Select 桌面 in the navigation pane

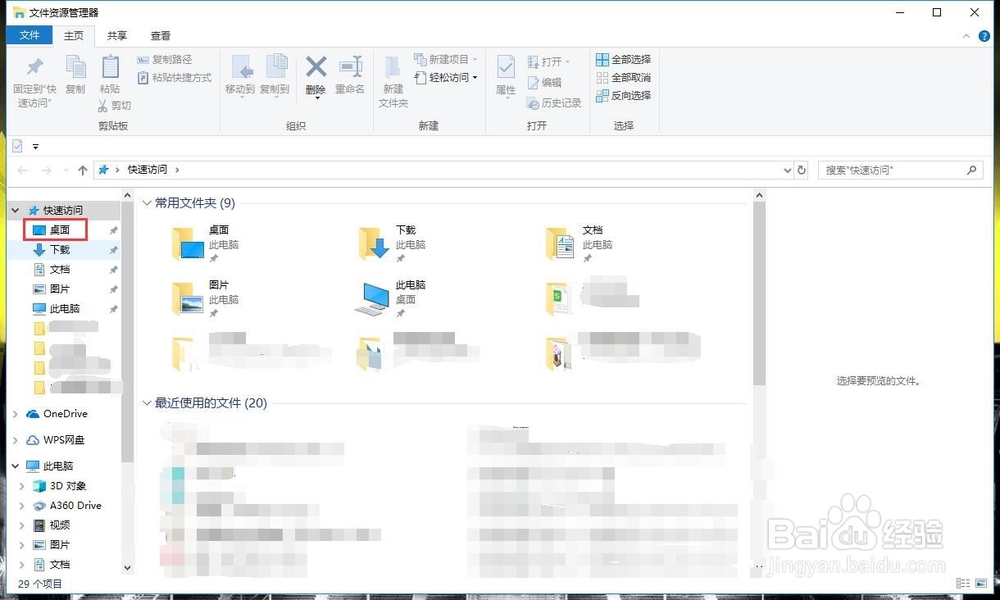59,230
